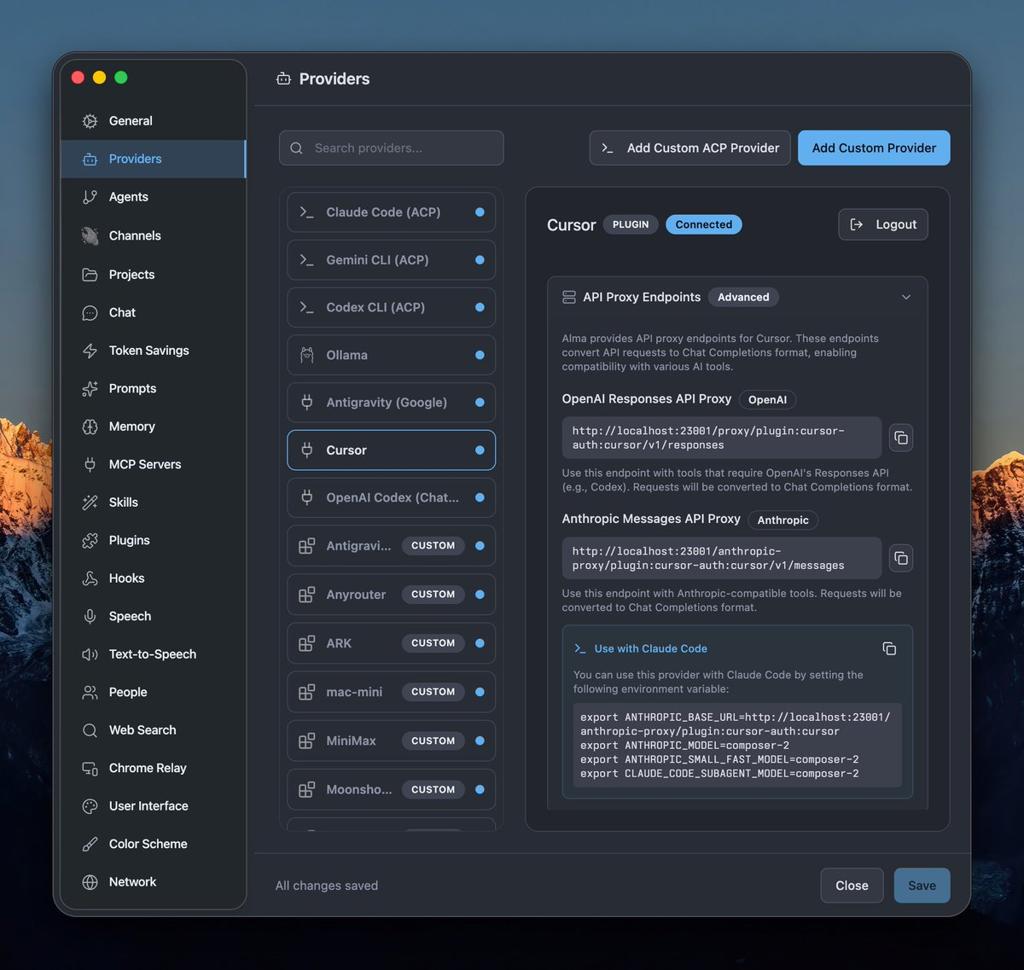Click the OpenAI Responses proxy URL text
Viewport: 1024px width, 970px height.
click(x=708, y=438)
